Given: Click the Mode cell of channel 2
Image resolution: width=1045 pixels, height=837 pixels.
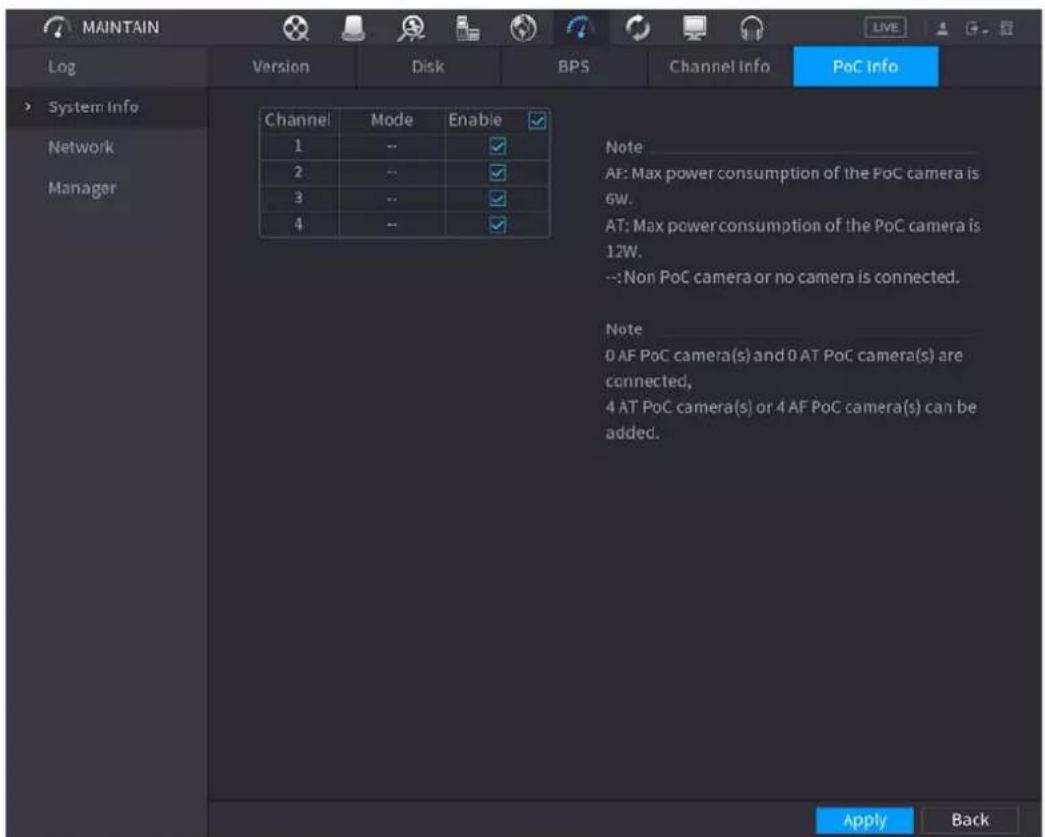Looking at the screenshot, I should 392,172.
